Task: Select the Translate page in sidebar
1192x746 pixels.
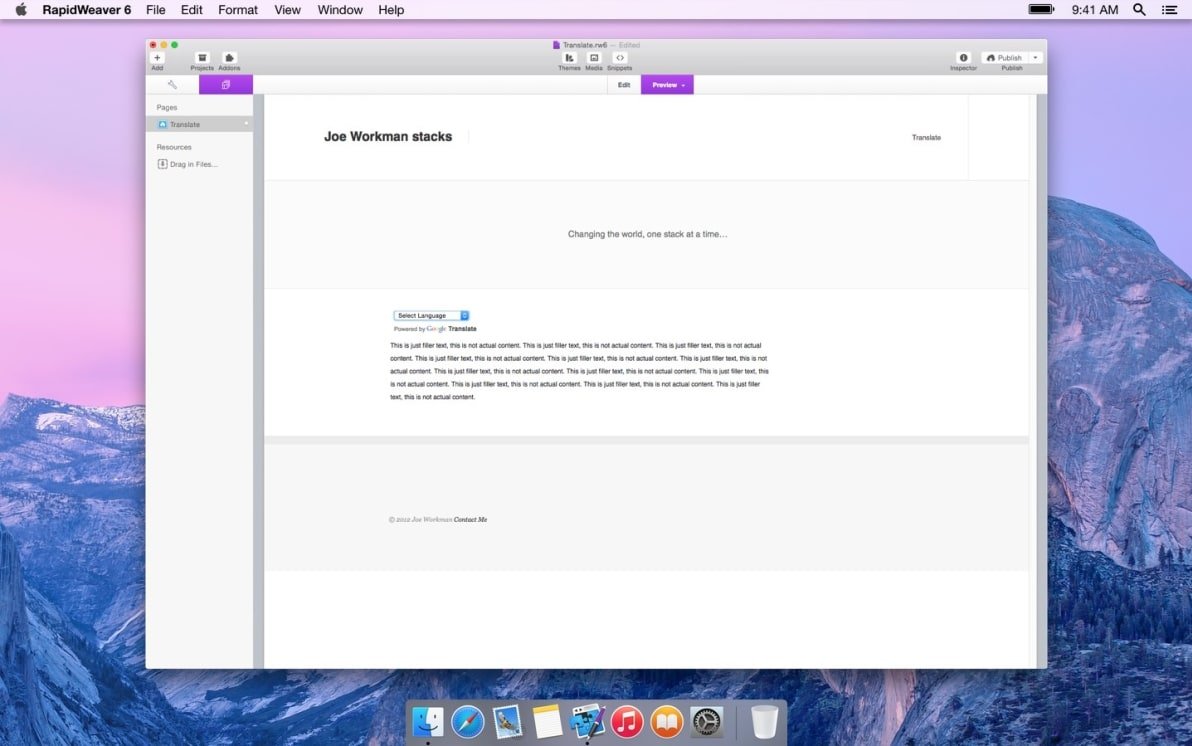Action: (185, 124)
